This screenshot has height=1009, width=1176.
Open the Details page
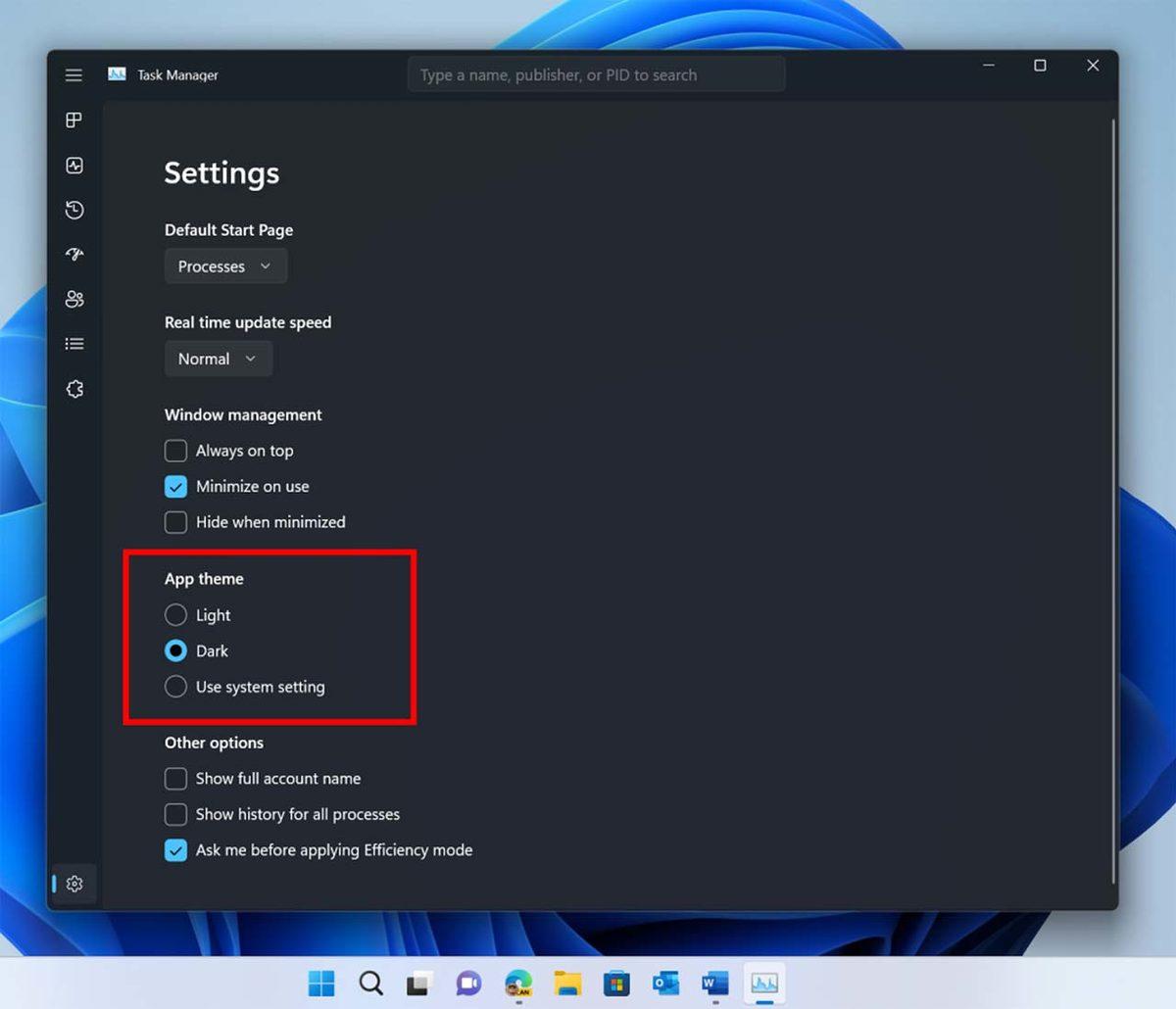[x=73, y=343]
